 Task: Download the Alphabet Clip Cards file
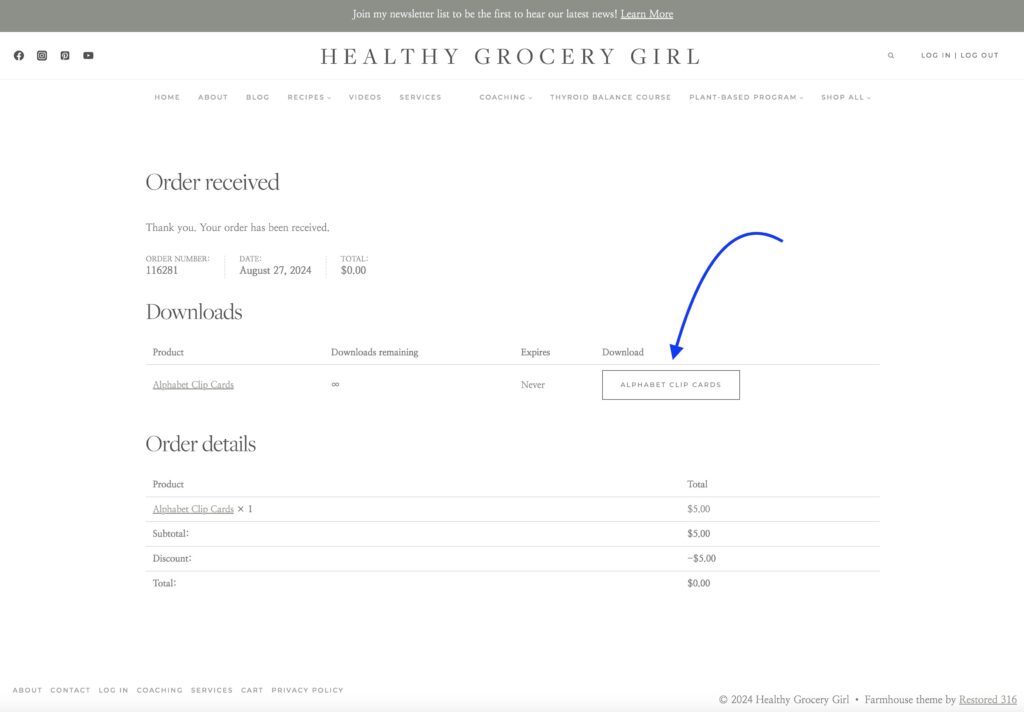(x=670, y=385)
